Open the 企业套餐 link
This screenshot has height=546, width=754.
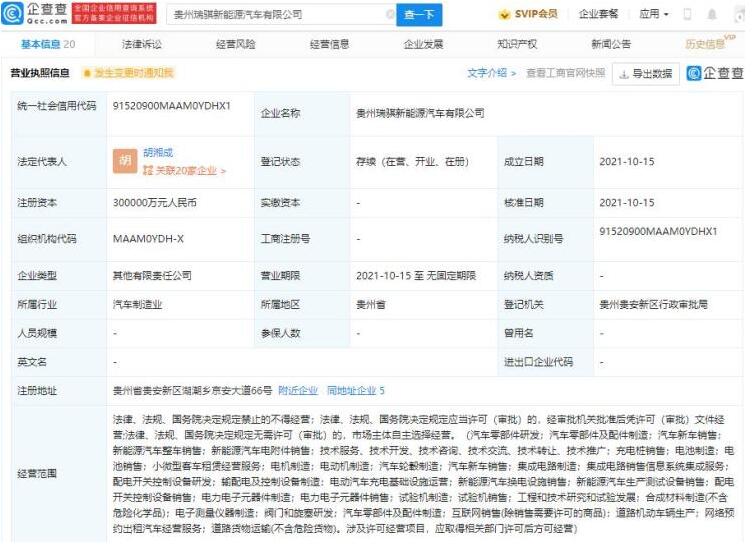point(599,14)
